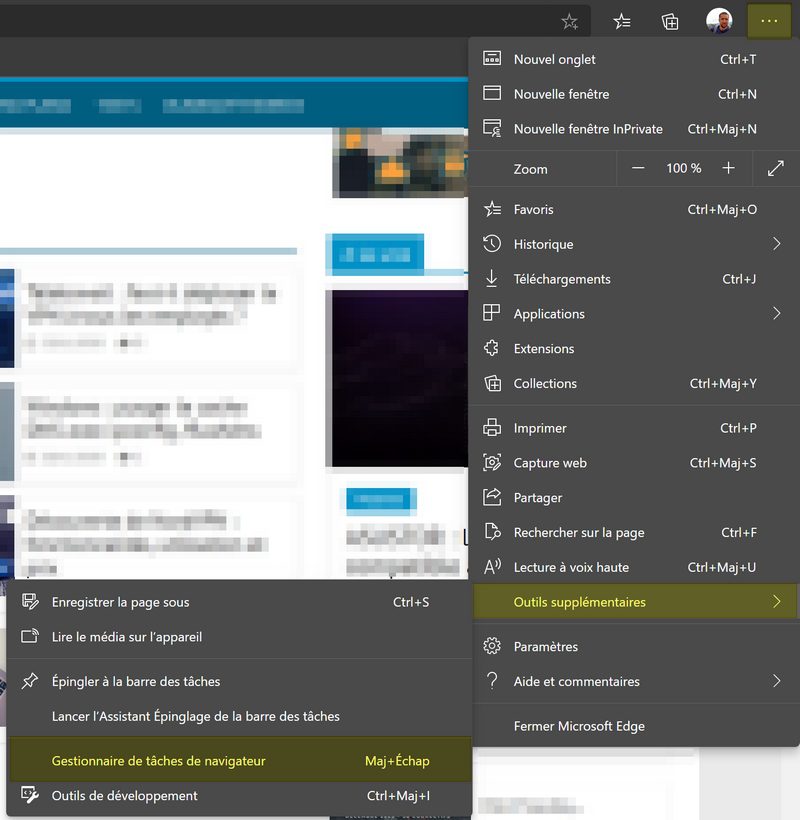The image size is (800, 820).
Task: Click the Historique clock icon
Action: pos(492,244)
